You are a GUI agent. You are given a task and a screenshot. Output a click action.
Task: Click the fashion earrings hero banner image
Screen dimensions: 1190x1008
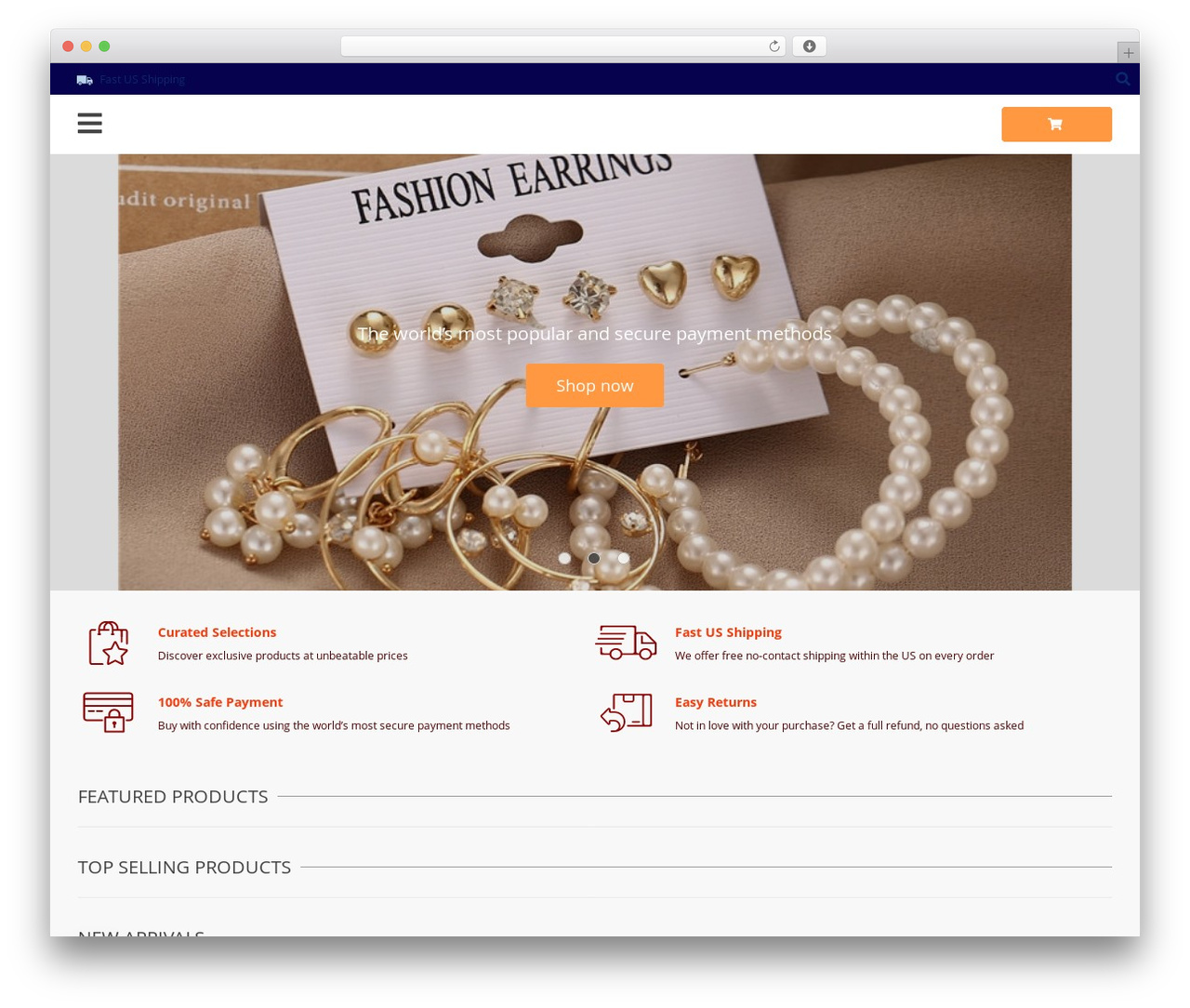pos(595,372)
